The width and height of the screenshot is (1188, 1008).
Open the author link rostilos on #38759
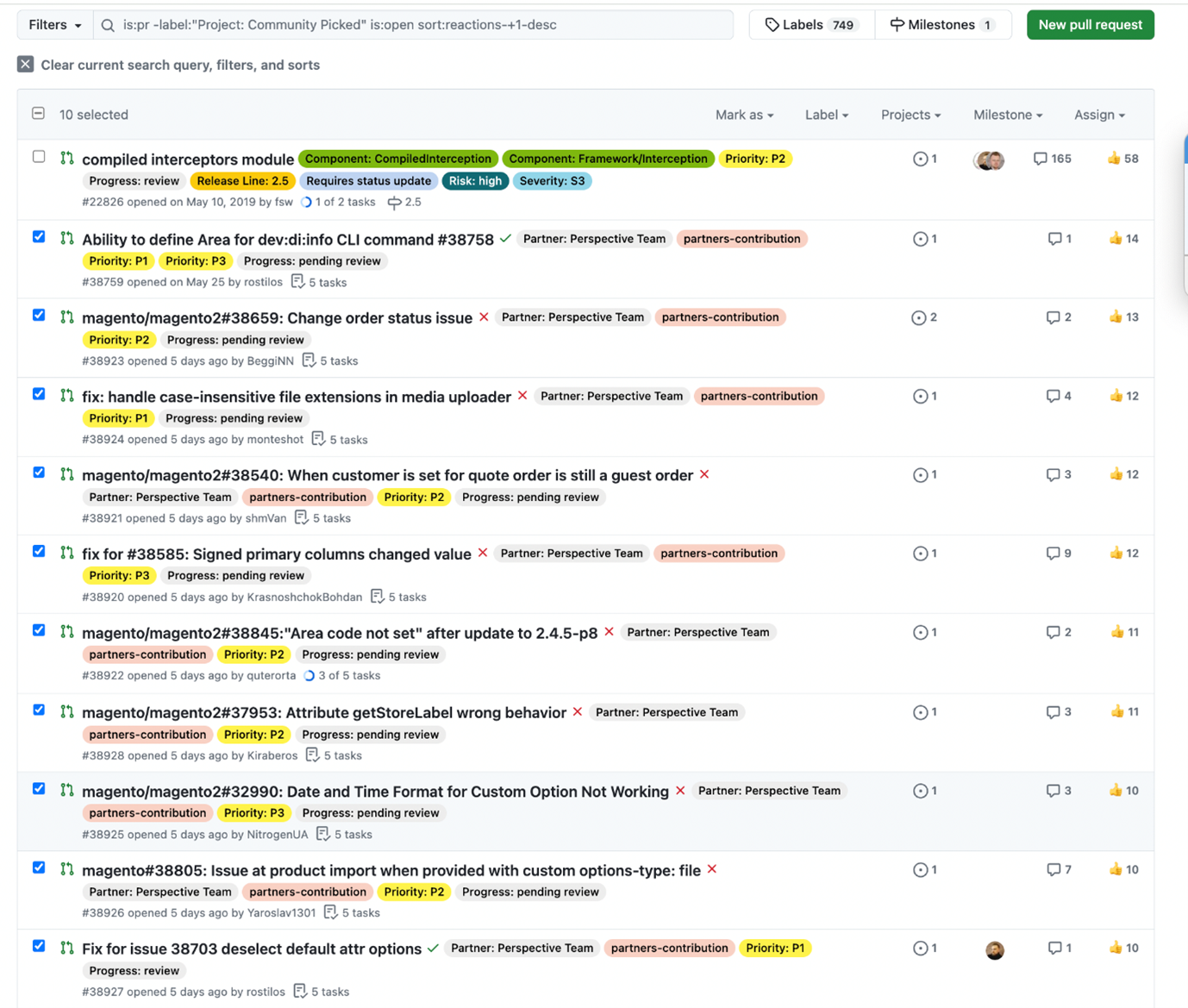pyautogui.click(x=263, y=282)
